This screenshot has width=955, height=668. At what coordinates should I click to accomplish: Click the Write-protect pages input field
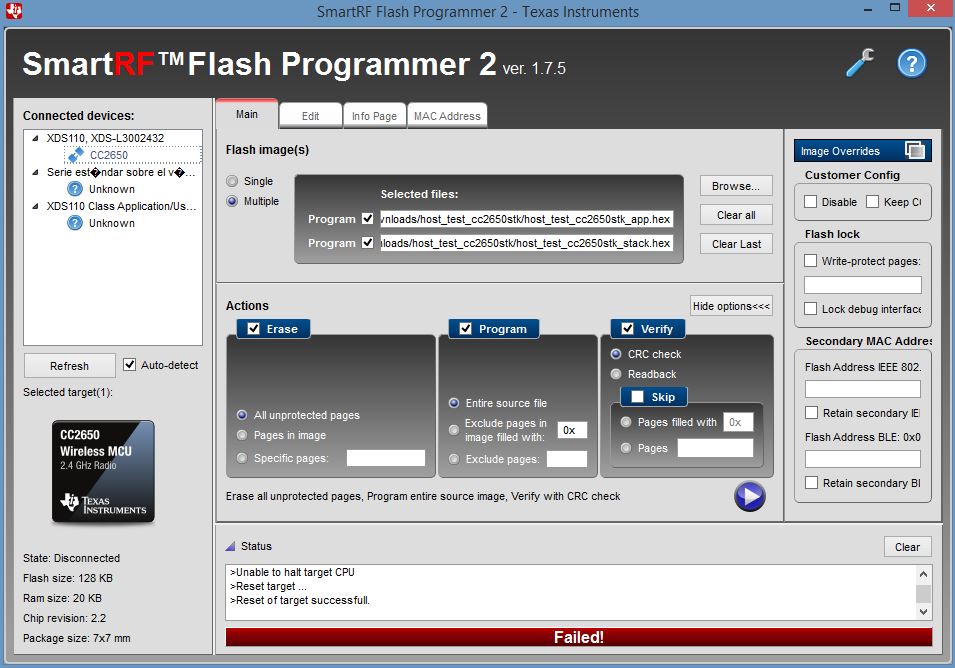(x=862, y=285)
